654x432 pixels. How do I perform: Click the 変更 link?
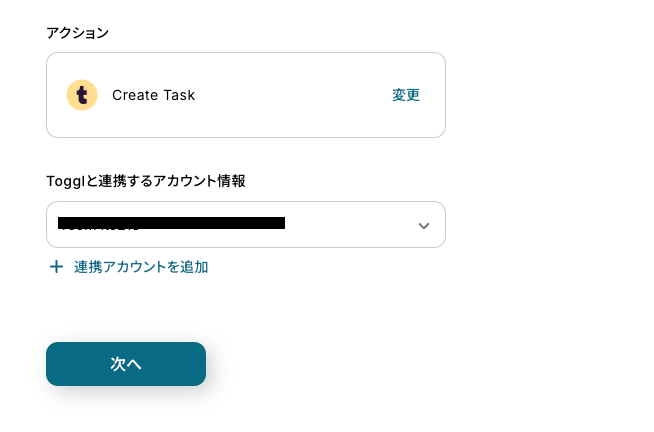tap(406, 95)
